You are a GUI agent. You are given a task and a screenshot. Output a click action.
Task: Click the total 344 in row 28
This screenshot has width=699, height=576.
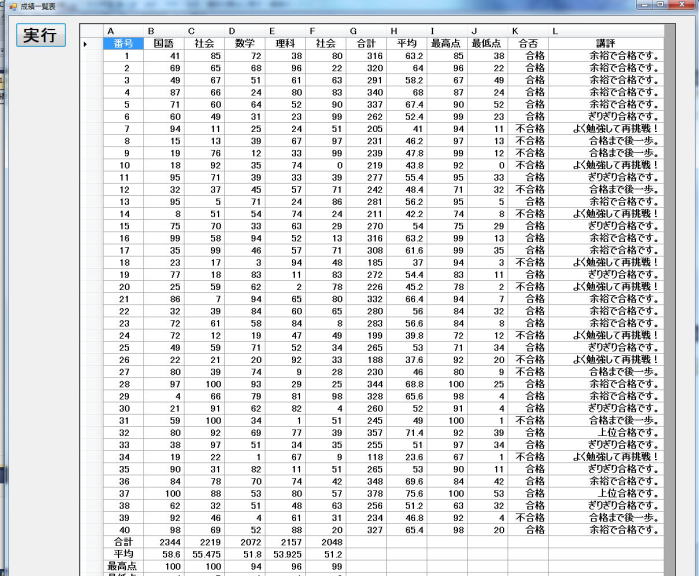[x=366, y=384]
